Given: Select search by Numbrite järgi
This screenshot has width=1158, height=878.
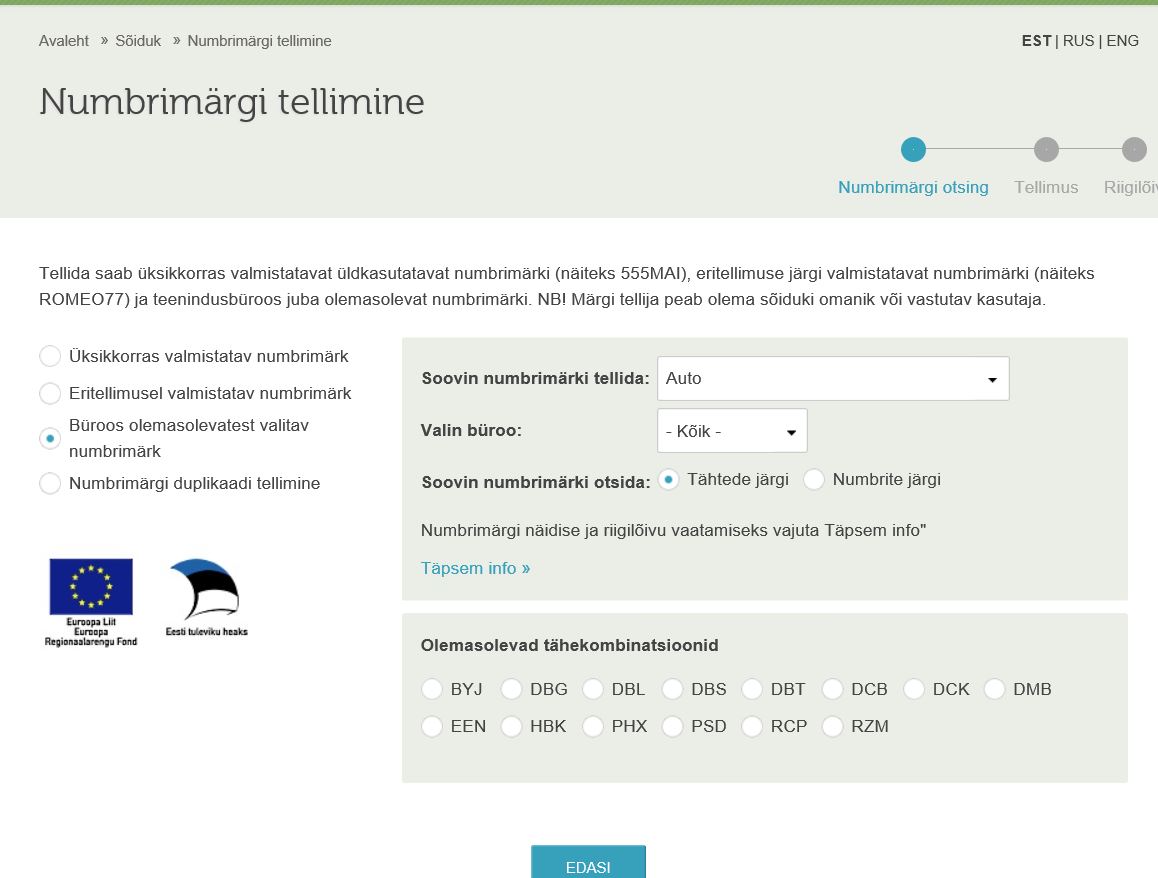Looking at the screenshot, I should 815,480.
